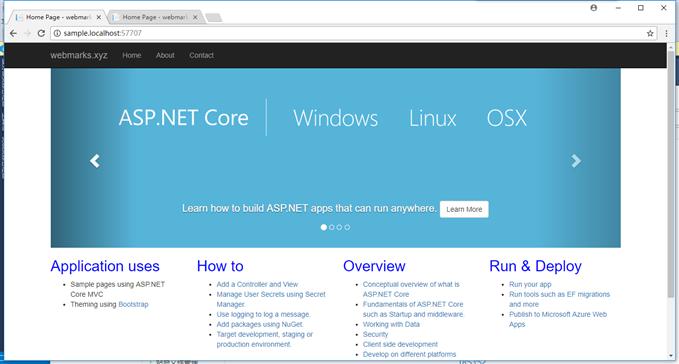The height and width of the screenshot is (364, 679).
Task: Click the page vertical scrollbar thumb
Action: [671, 173]
